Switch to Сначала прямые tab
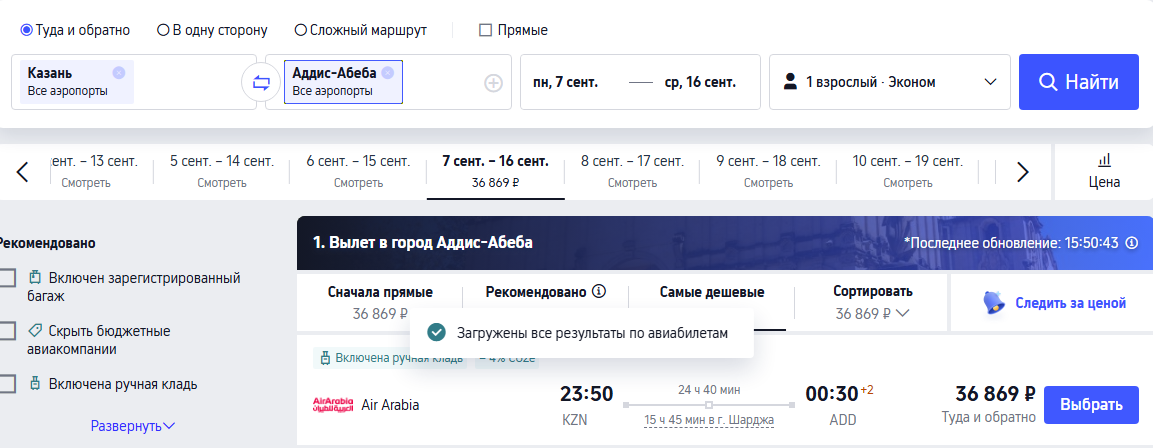This screenshot has height=448, width=1153. pos(380,302)
